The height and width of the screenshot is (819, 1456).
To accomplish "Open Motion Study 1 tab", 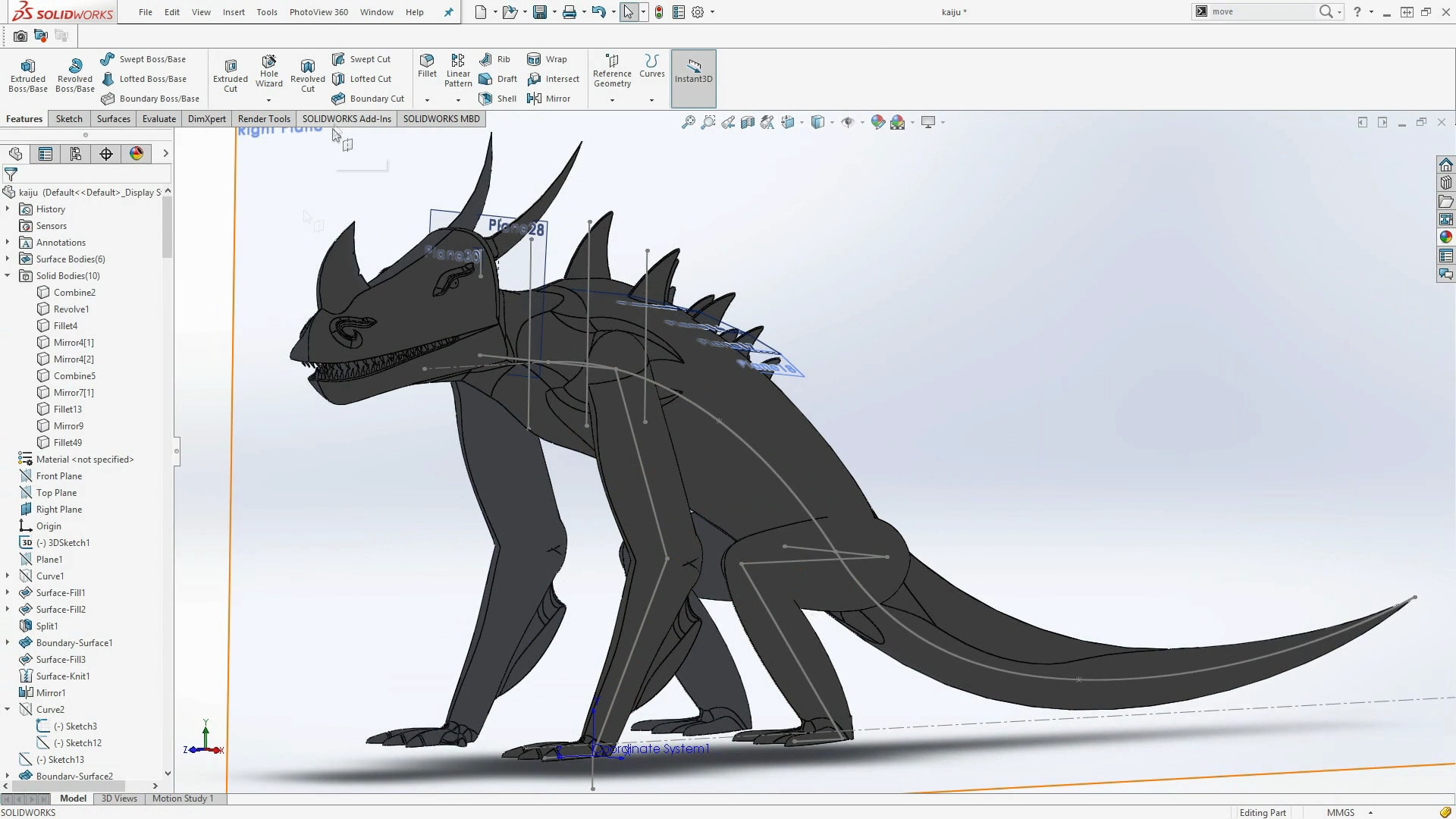I will tap(183, 799).
